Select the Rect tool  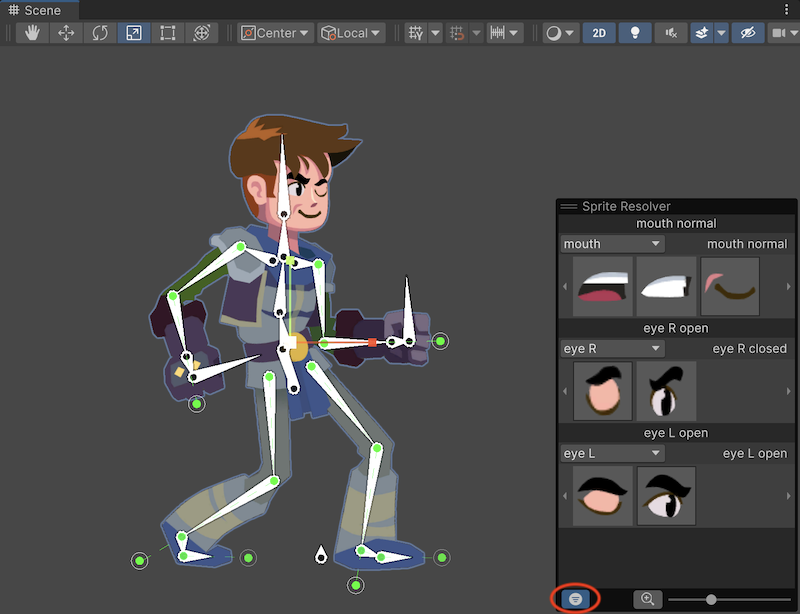pos(168,33)
